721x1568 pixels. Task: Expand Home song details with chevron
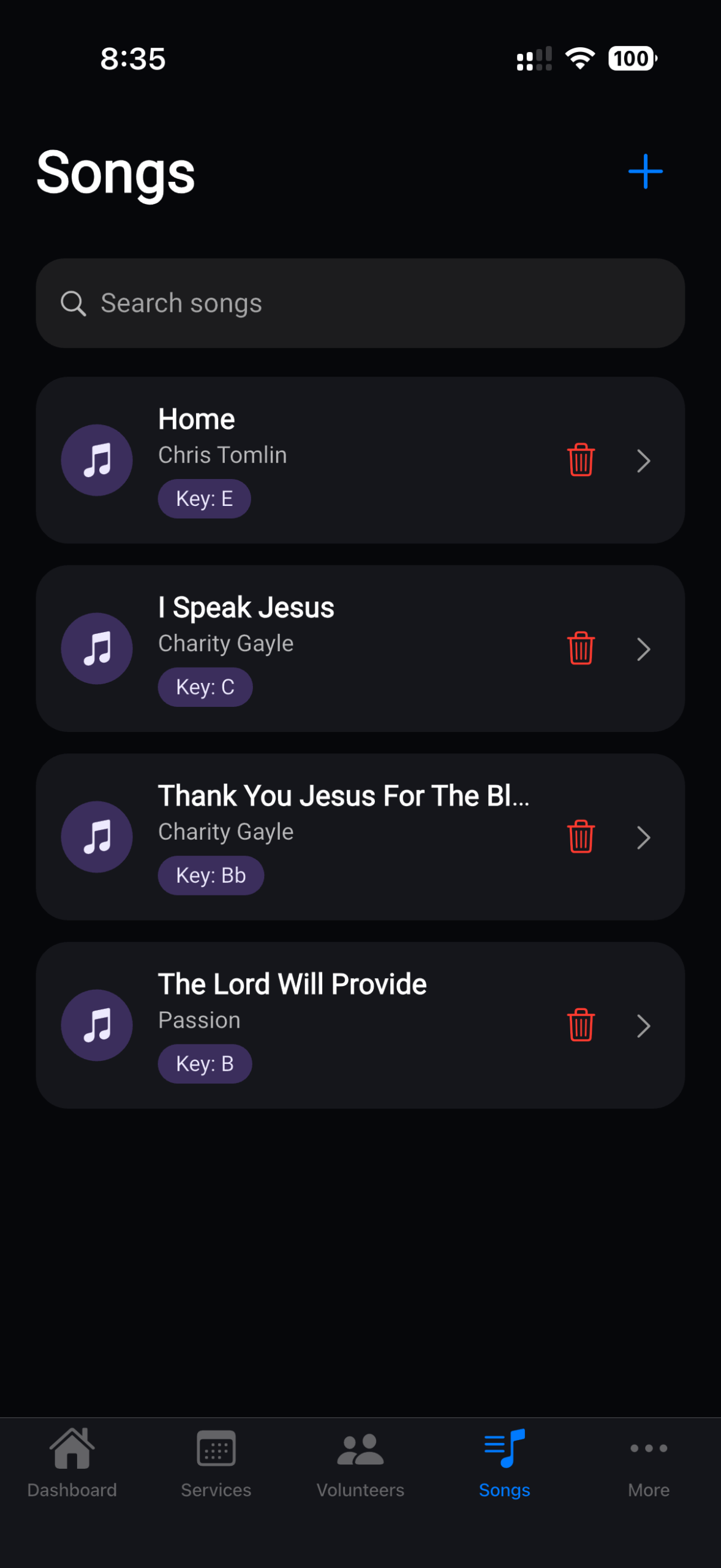(643, 461)
